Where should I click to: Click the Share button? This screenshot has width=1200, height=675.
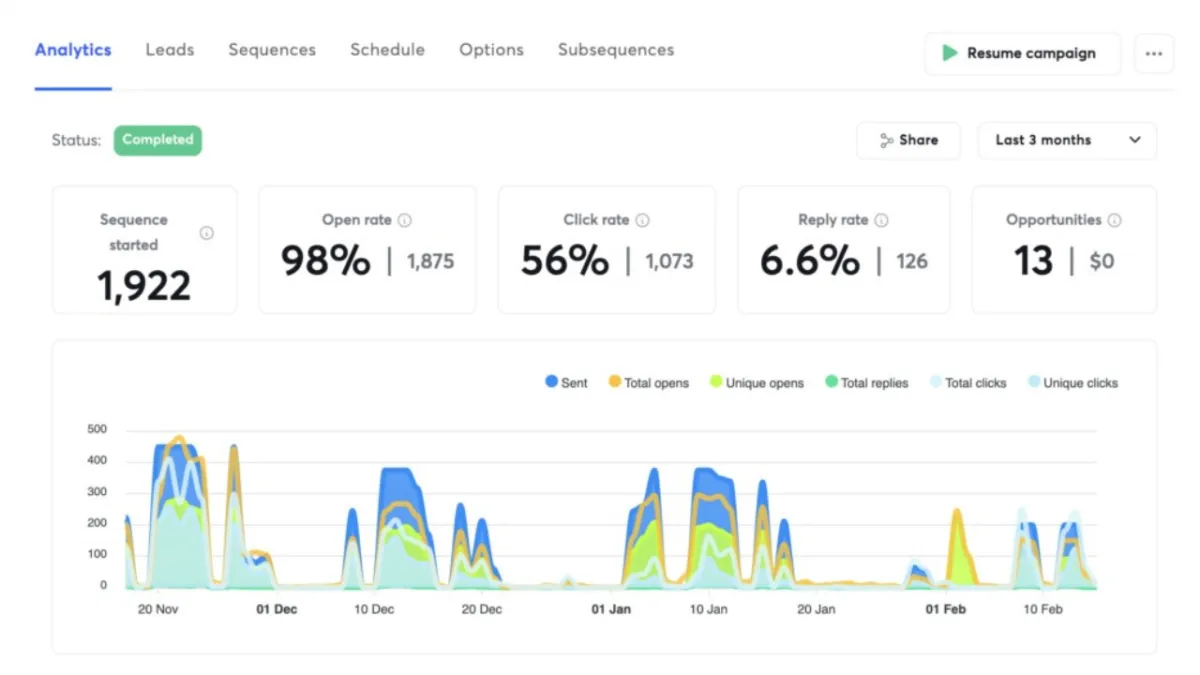point(908,141)
